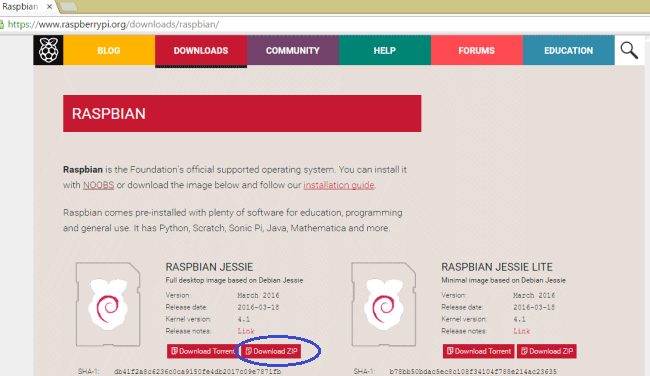This screenshot has width=650, height=376.
Task: Click Raspbian Jessie version March 2016 value
Action: click(x=258, y=295)
